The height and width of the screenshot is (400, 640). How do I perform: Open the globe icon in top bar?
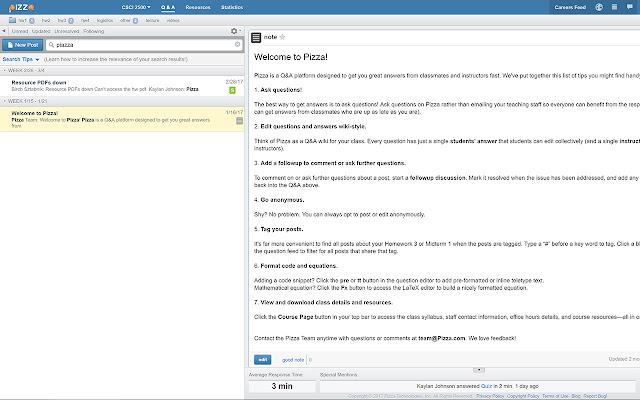599,7
